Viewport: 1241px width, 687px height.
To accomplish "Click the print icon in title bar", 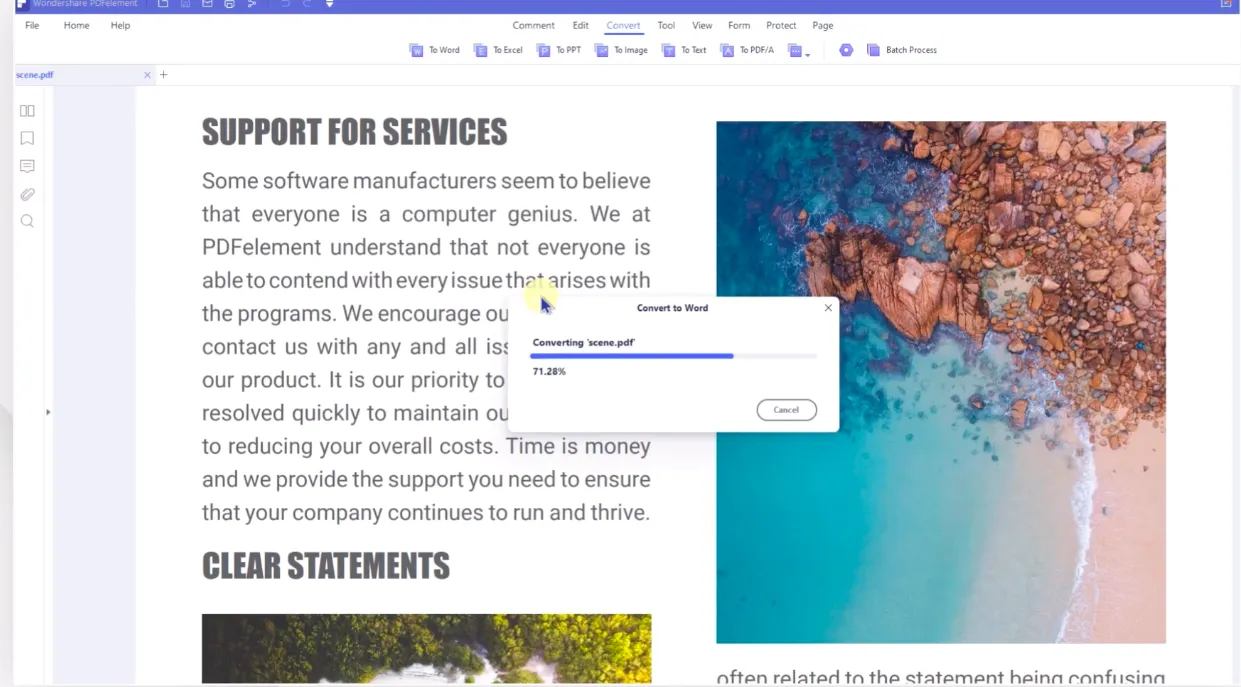I will point(230,4).
